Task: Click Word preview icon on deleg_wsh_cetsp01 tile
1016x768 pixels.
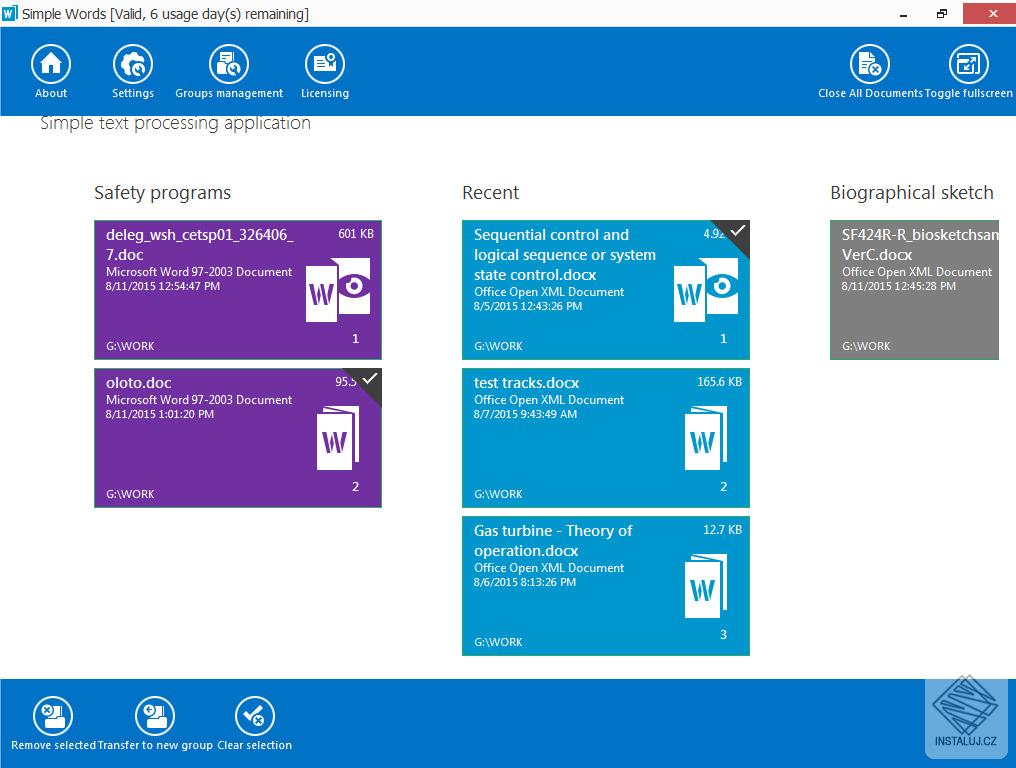Action: click(x=338, y=290)
